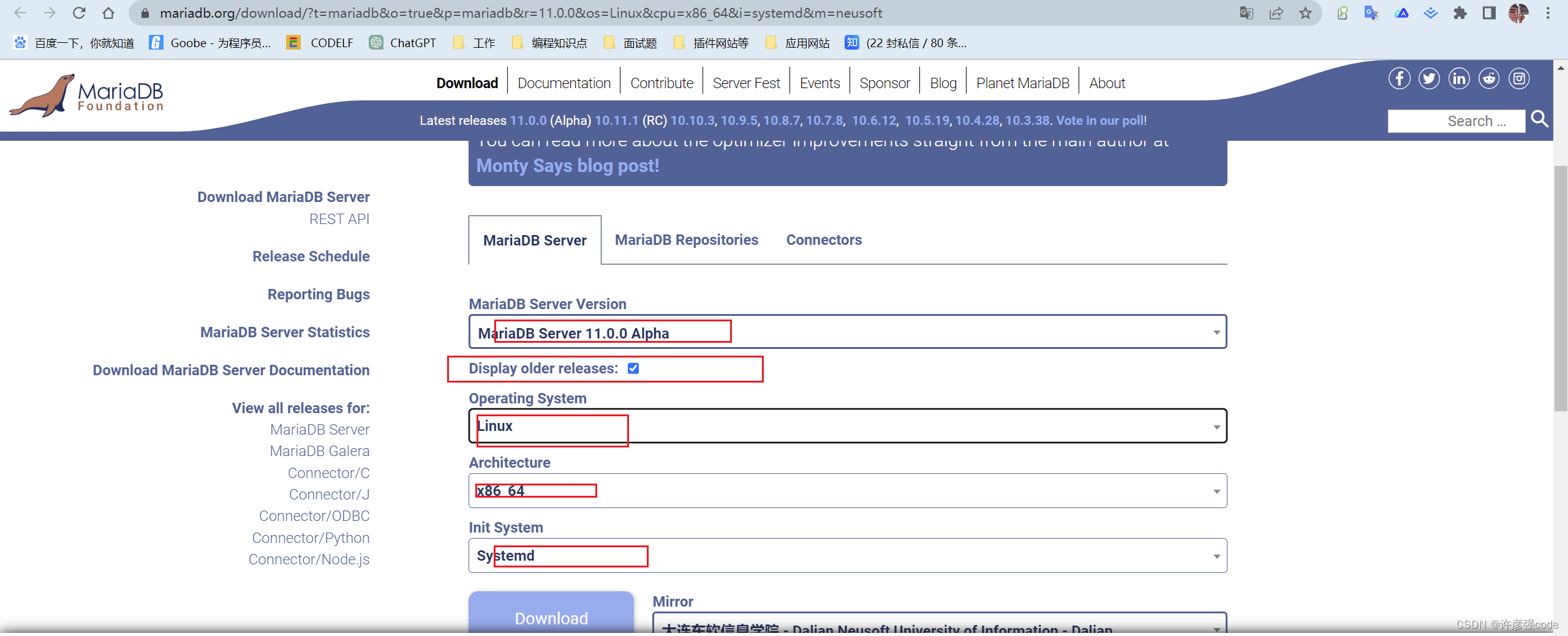Open the 工作 bookmark folder
Viewport: 1568px width, 636px height.
tap(474, 43)
